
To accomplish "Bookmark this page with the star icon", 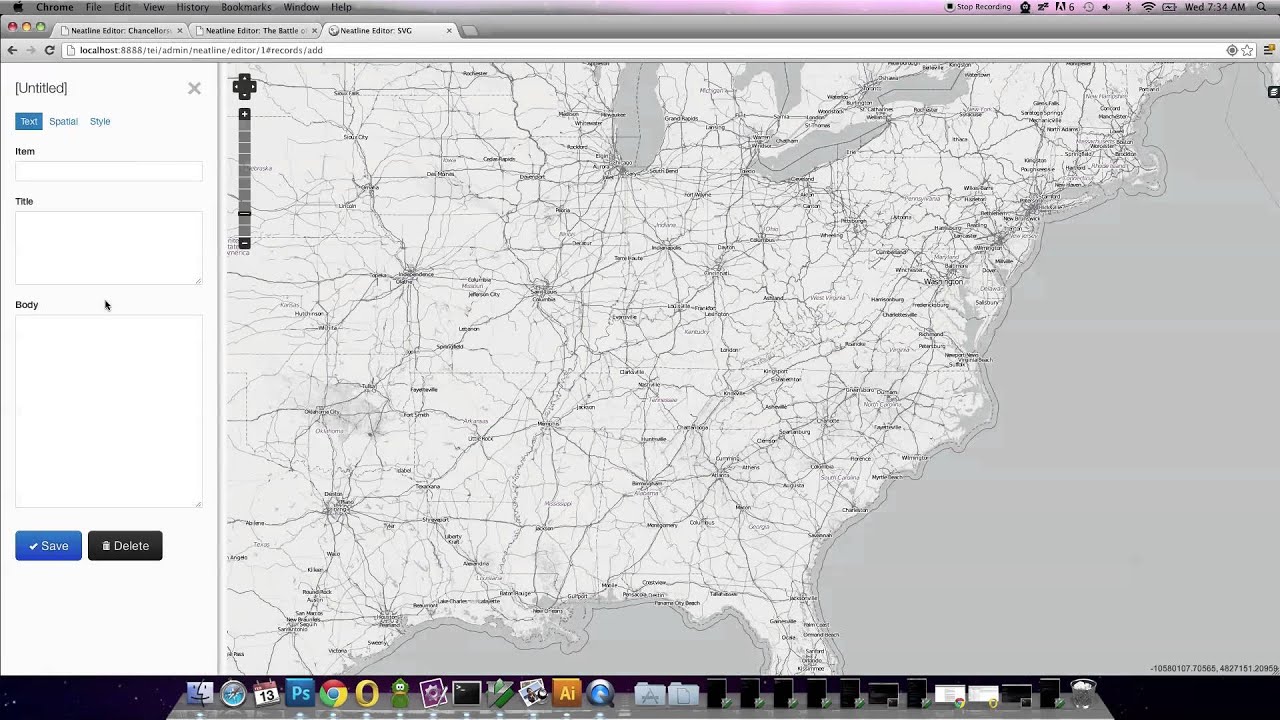I will click(1247, 50).
